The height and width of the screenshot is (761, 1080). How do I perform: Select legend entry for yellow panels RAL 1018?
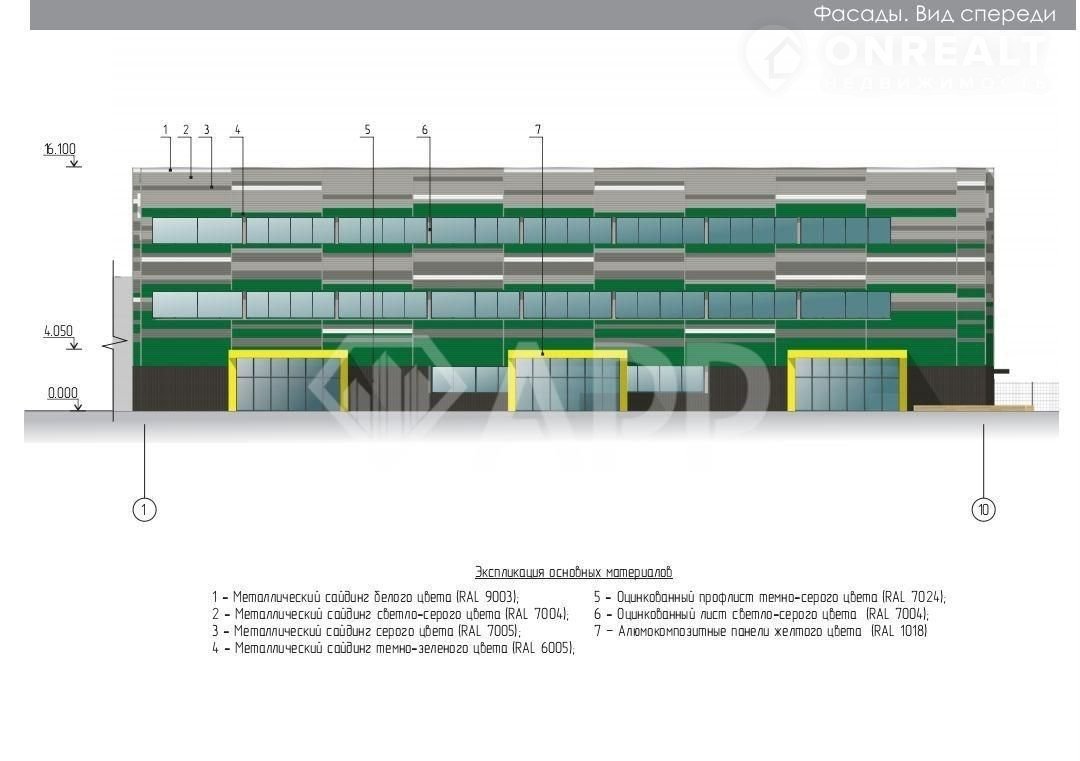tap(760, 632)
